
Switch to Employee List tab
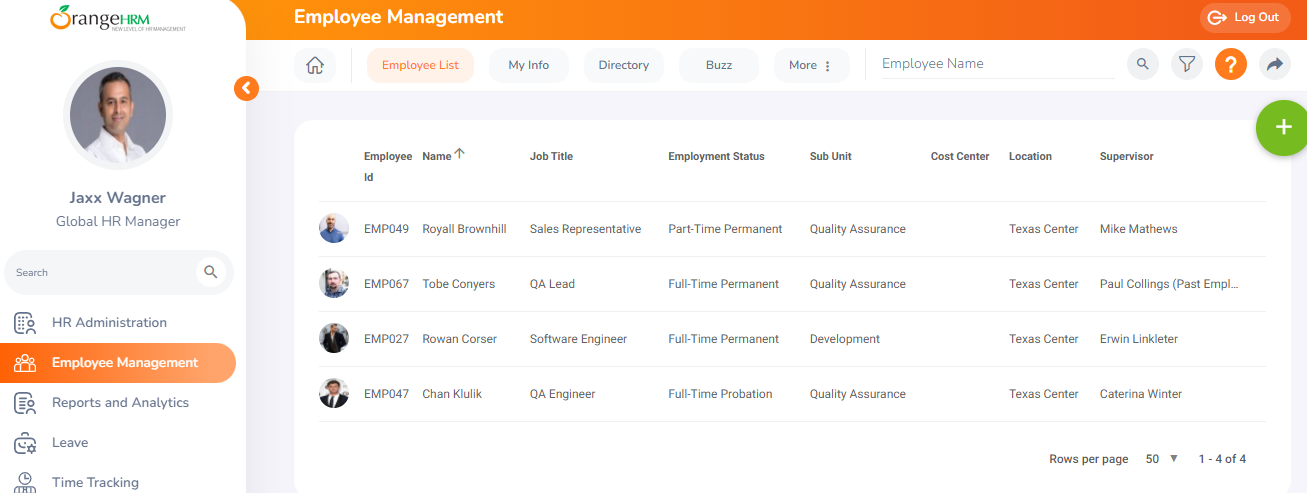(420, 65)
